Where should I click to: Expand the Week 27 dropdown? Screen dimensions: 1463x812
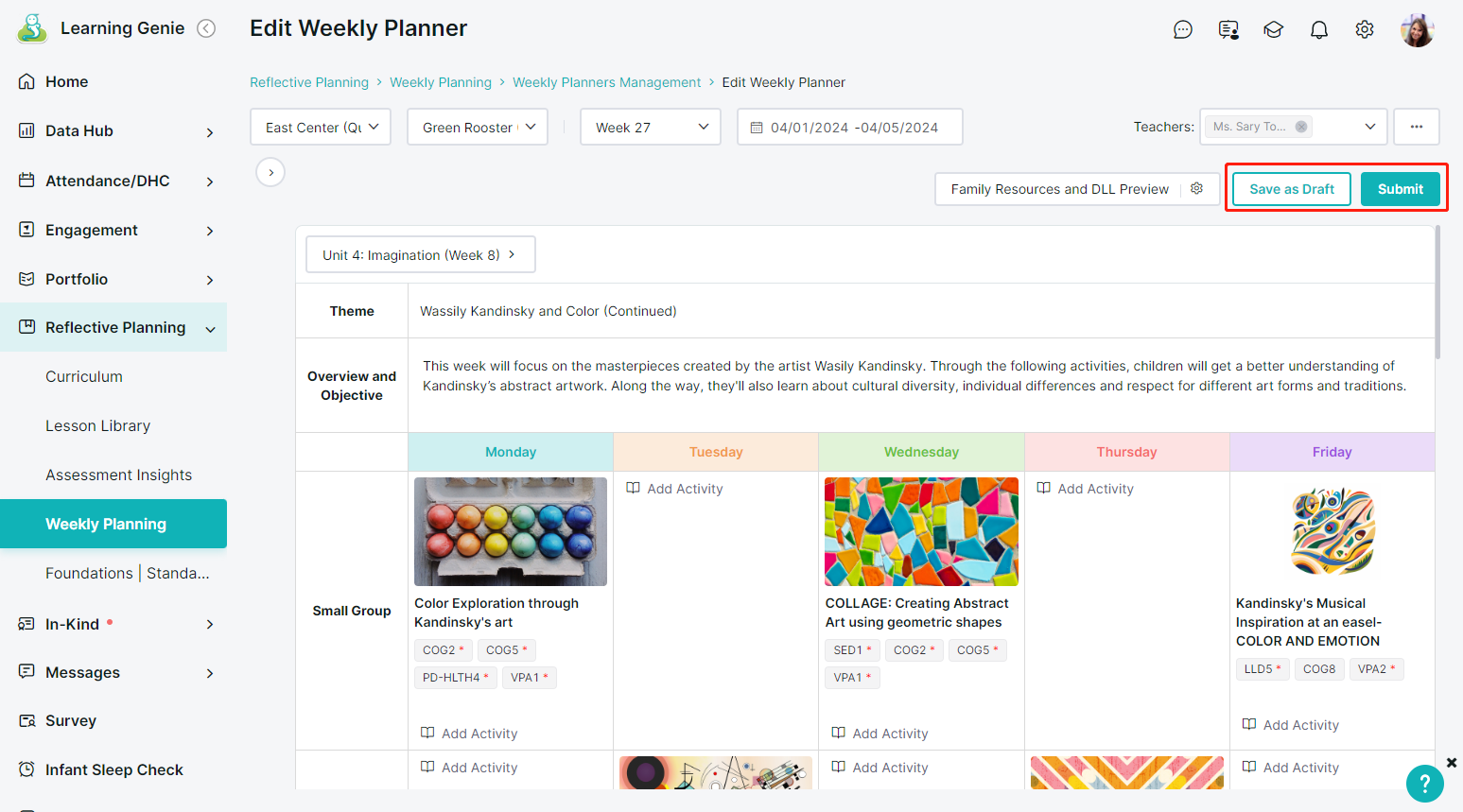[651, 127]
